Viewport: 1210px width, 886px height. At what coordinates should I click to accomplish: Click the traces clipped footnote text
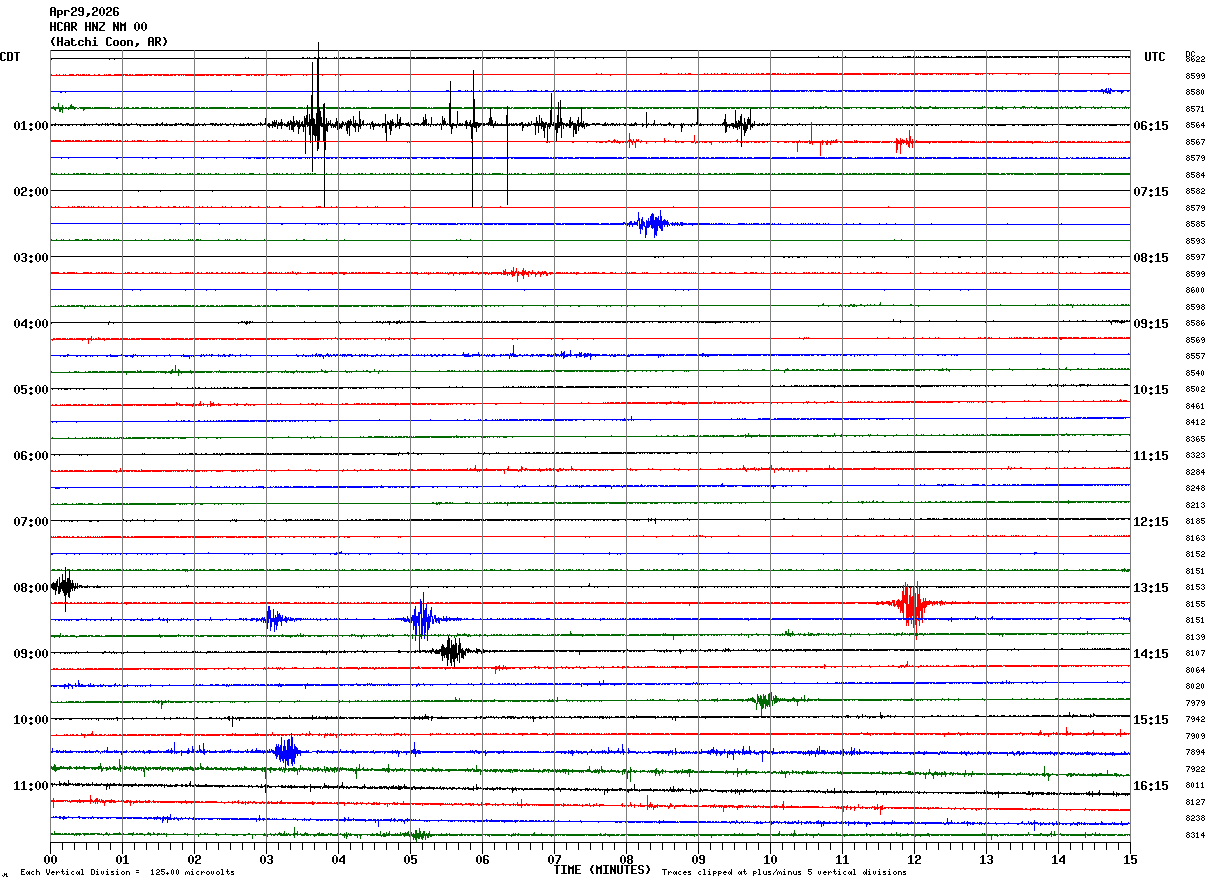pos(784,873)
